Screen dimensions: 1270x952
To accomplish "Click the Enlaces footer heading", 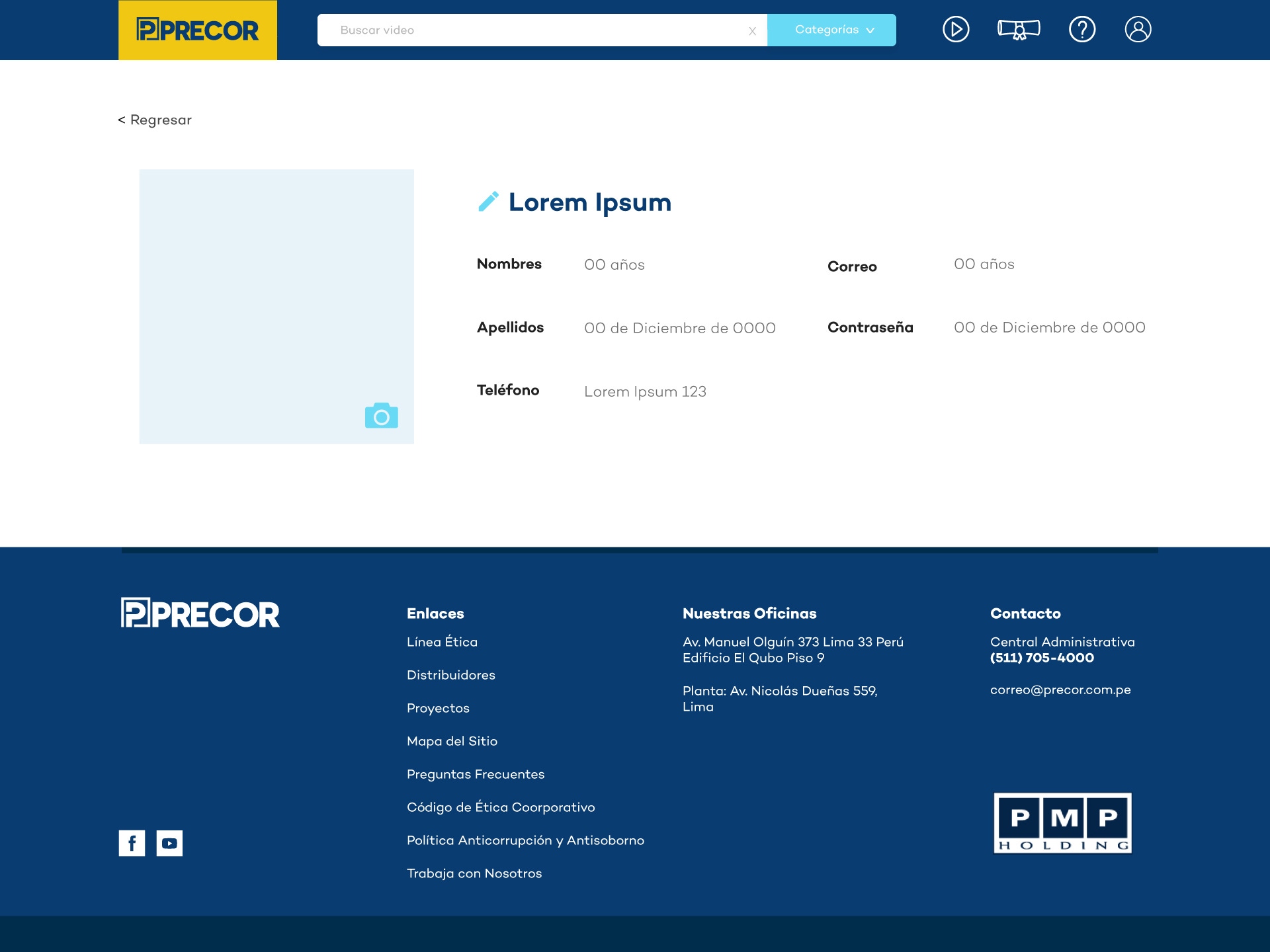I will [x=435, y=614].
